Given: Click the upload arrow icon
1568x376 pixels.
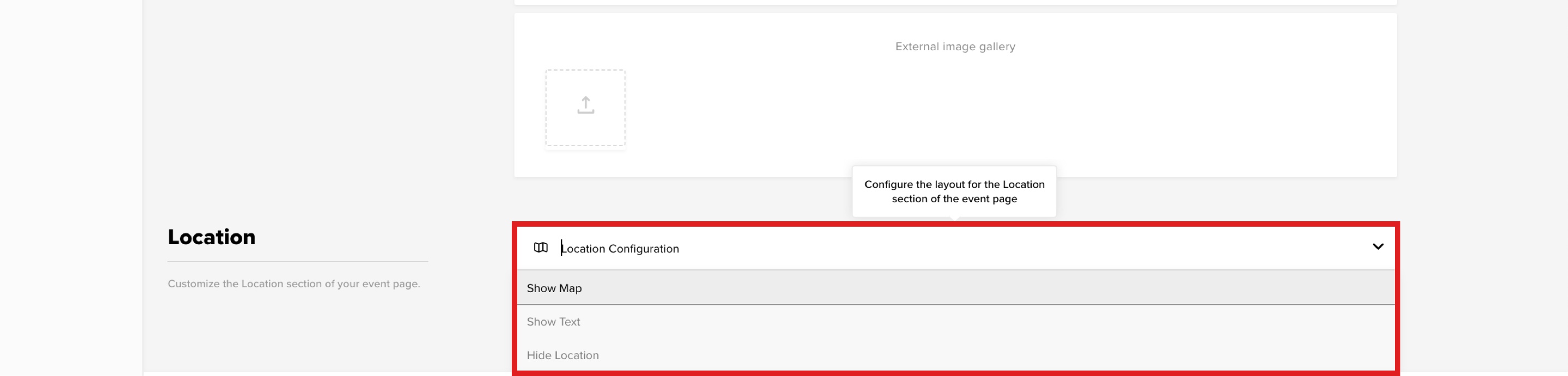Looking at the screenshot, I should coord(585,105).
